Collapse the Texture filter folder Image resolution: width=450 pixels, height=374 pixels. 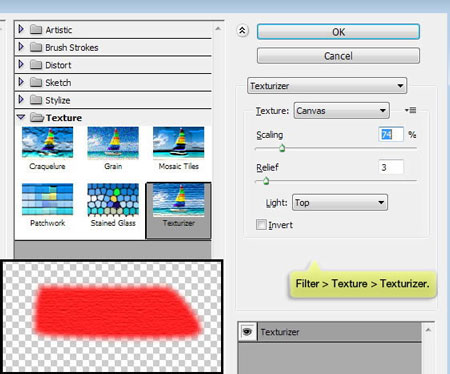click(21, 117)
